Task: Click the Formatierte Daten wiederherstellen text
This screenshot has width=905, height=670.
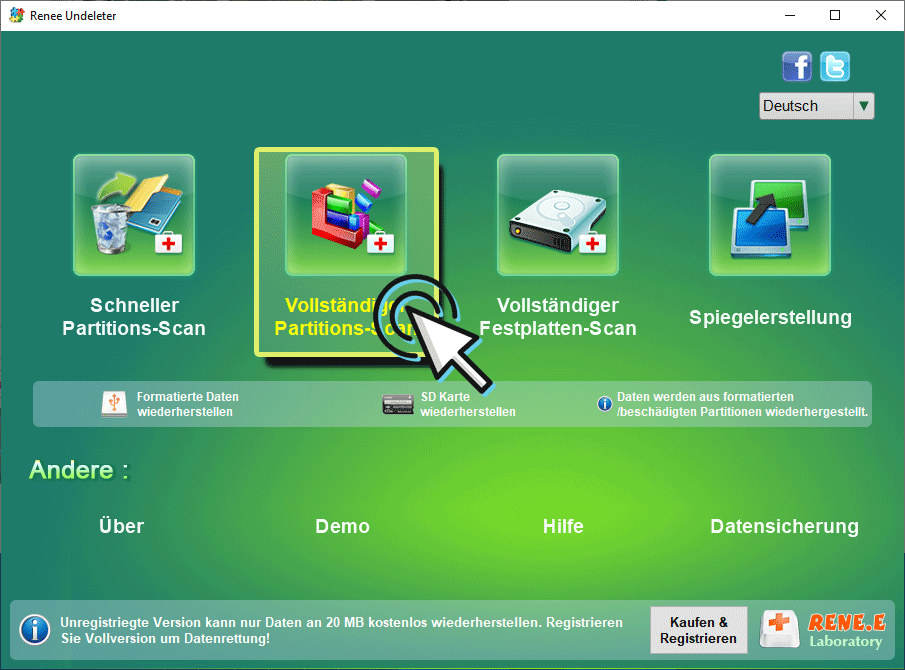Action: click(x=188, y=404)
